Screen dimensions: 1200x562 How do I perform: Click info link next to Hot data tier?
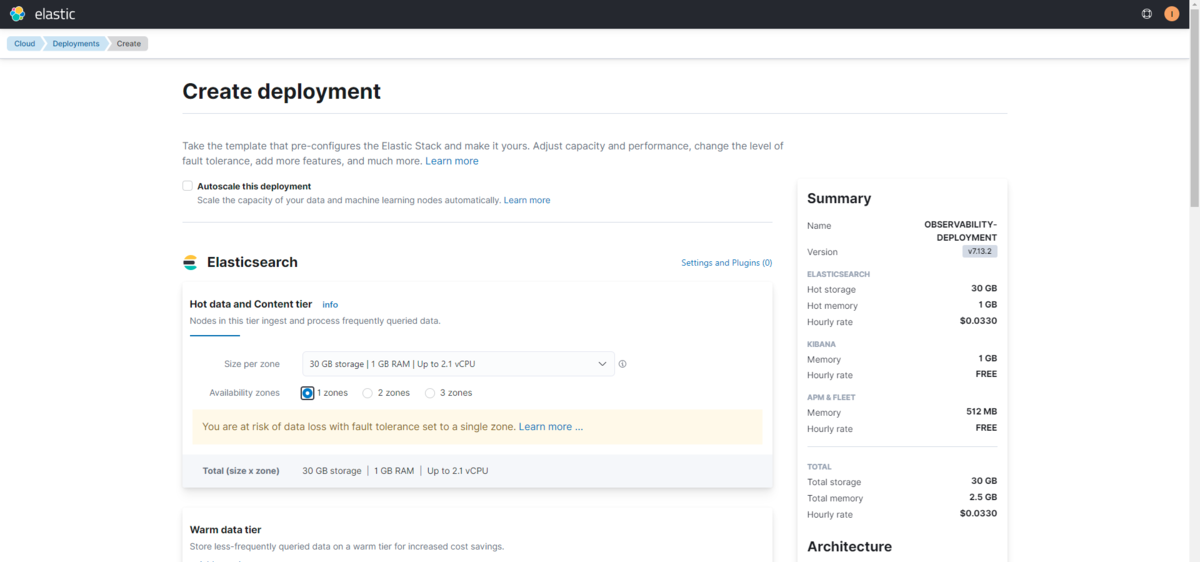tap(330, 304)
